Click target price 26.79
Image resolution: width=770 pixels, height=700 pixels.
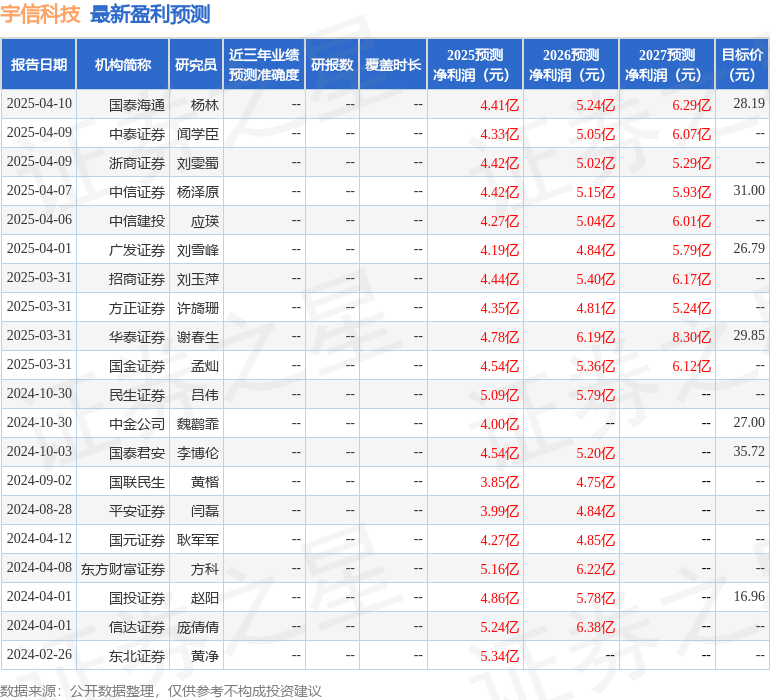749,249
